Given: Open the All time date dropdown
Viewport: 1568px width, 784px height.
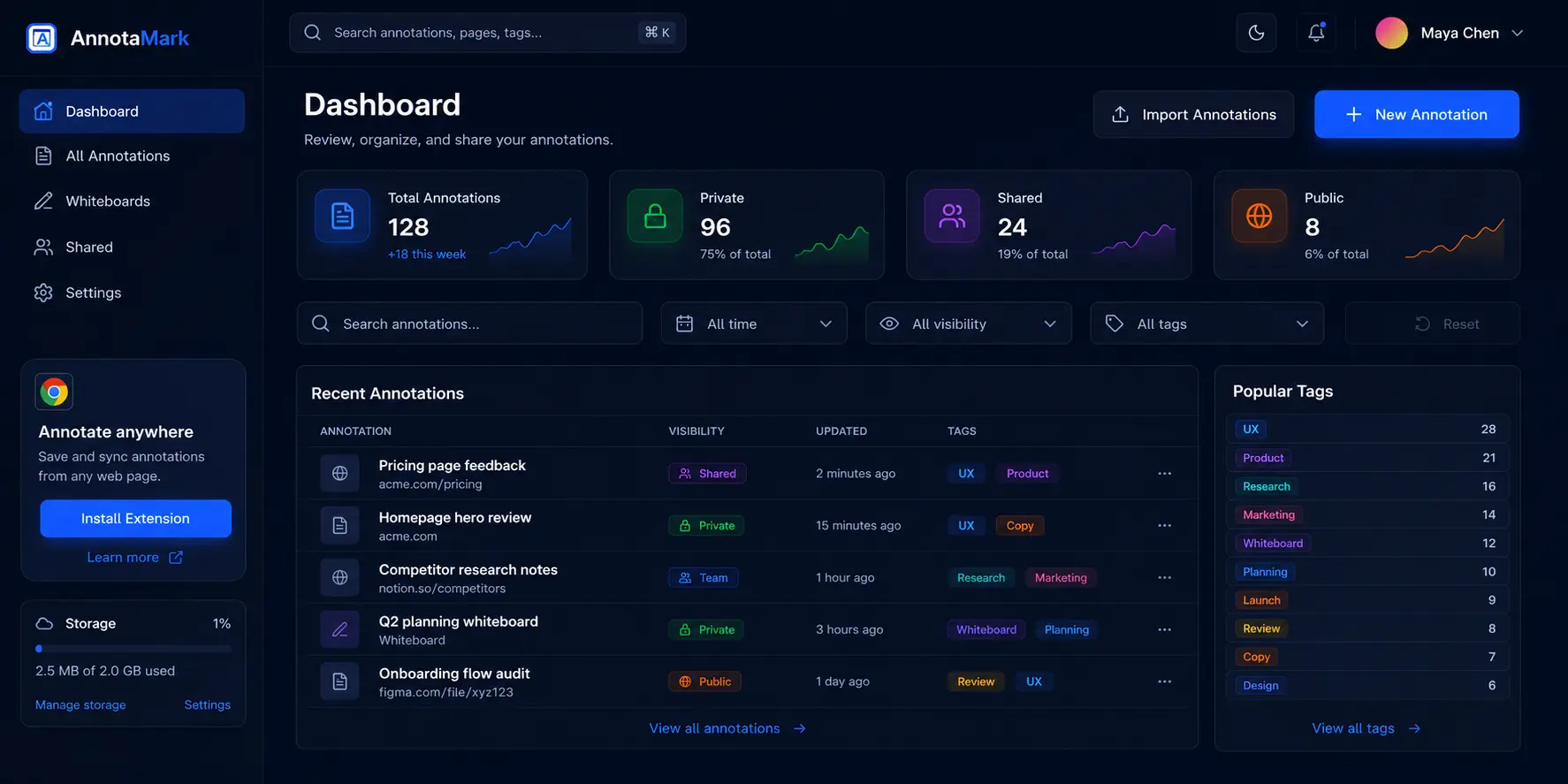Looking at the screenshot, I should (x=754, y=323).
